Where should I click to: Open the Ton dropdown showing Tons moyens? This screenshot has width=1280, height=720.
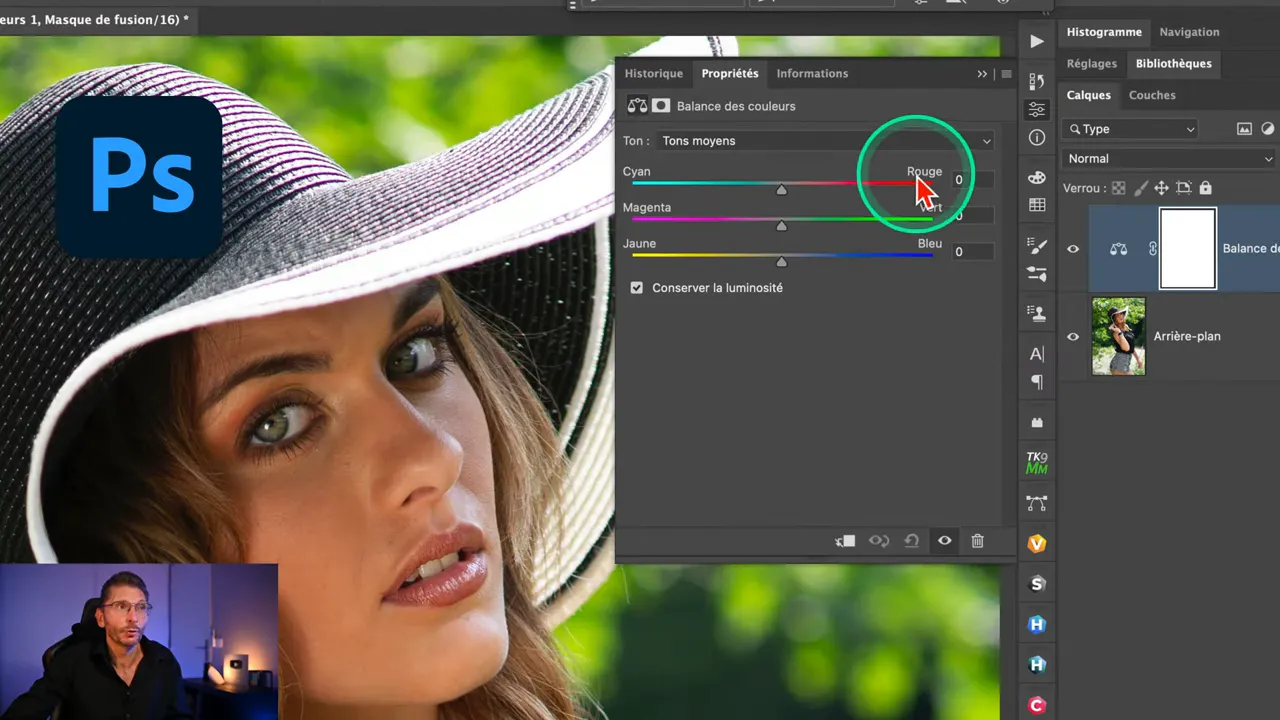(825, 141)
